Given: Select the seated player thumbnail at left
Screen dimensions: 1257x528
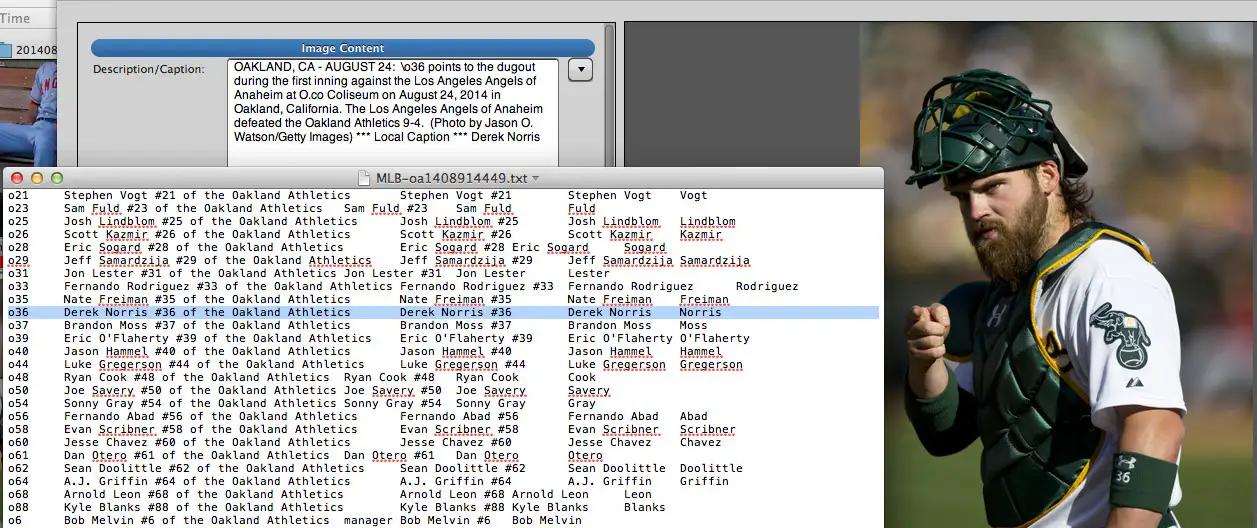Looking at the screenshot, I should tap(28, 112).
